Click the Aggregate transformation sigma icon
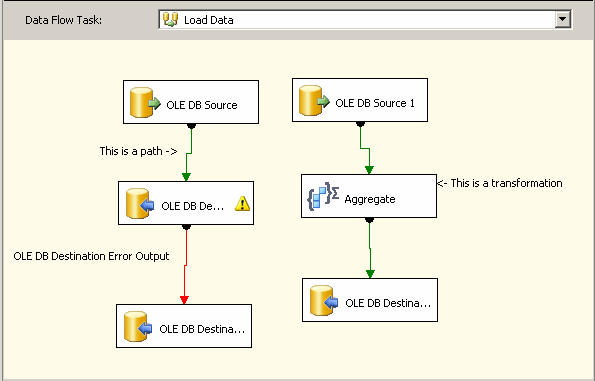595x381 pixels. 323,197
